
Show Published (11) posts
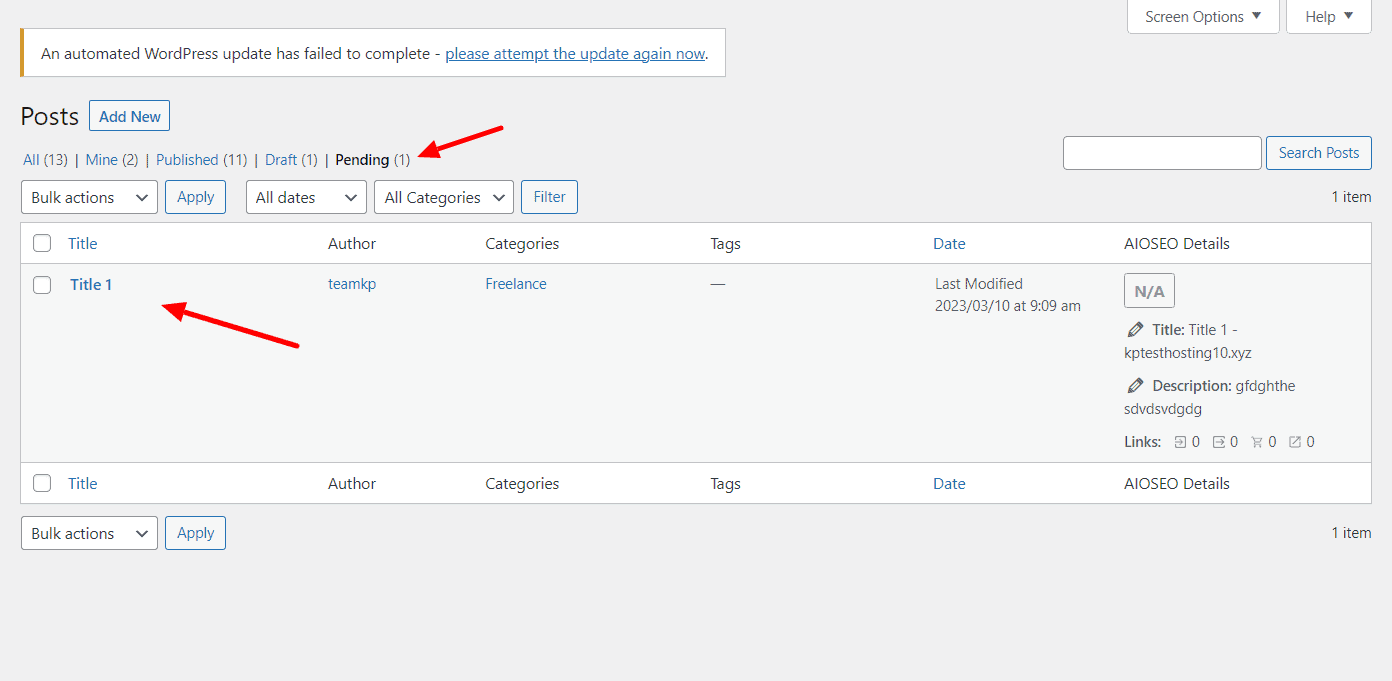click(x=201, y=159)
